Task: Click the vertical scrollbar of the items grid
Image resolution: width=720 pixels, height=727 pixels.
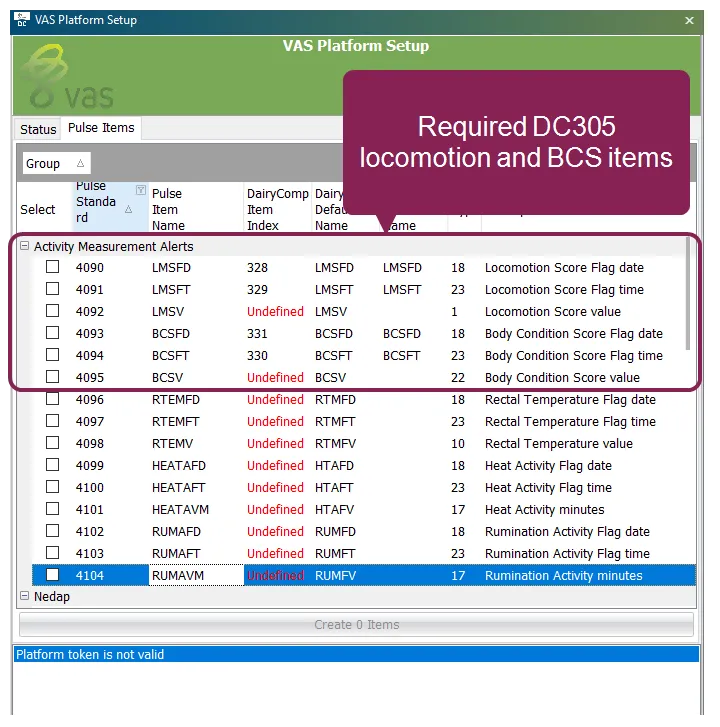Action: click(x=688, y=294)
